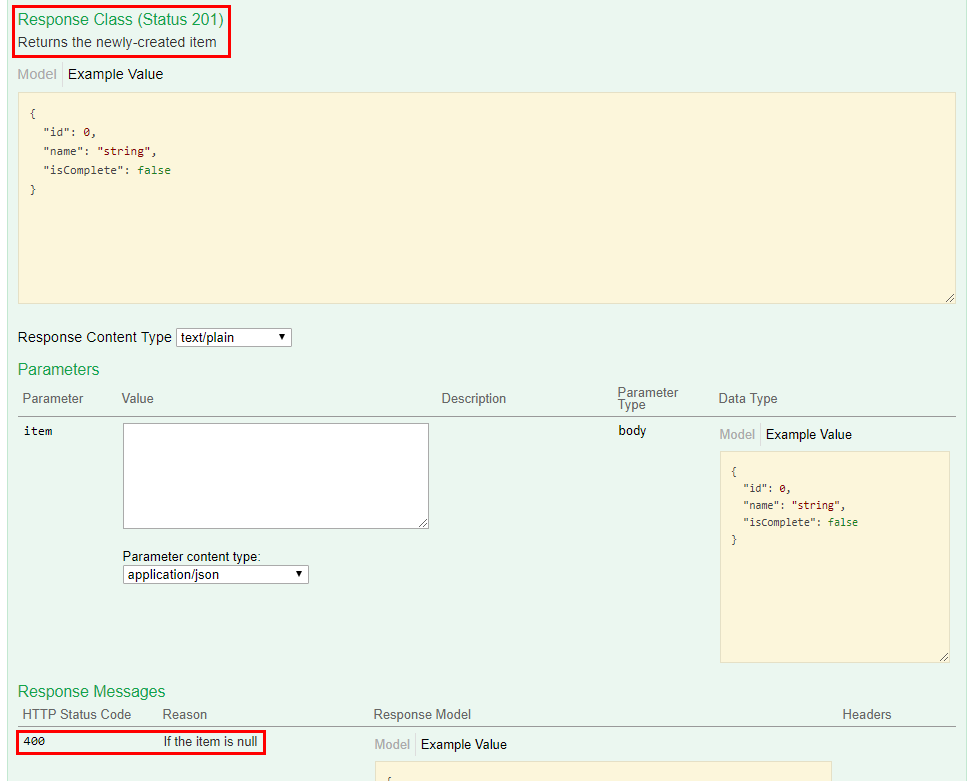974x781 pixels.
Task: Click resize handle of Data Type example box
Action: pyautogui.click(x=944, y=656)
